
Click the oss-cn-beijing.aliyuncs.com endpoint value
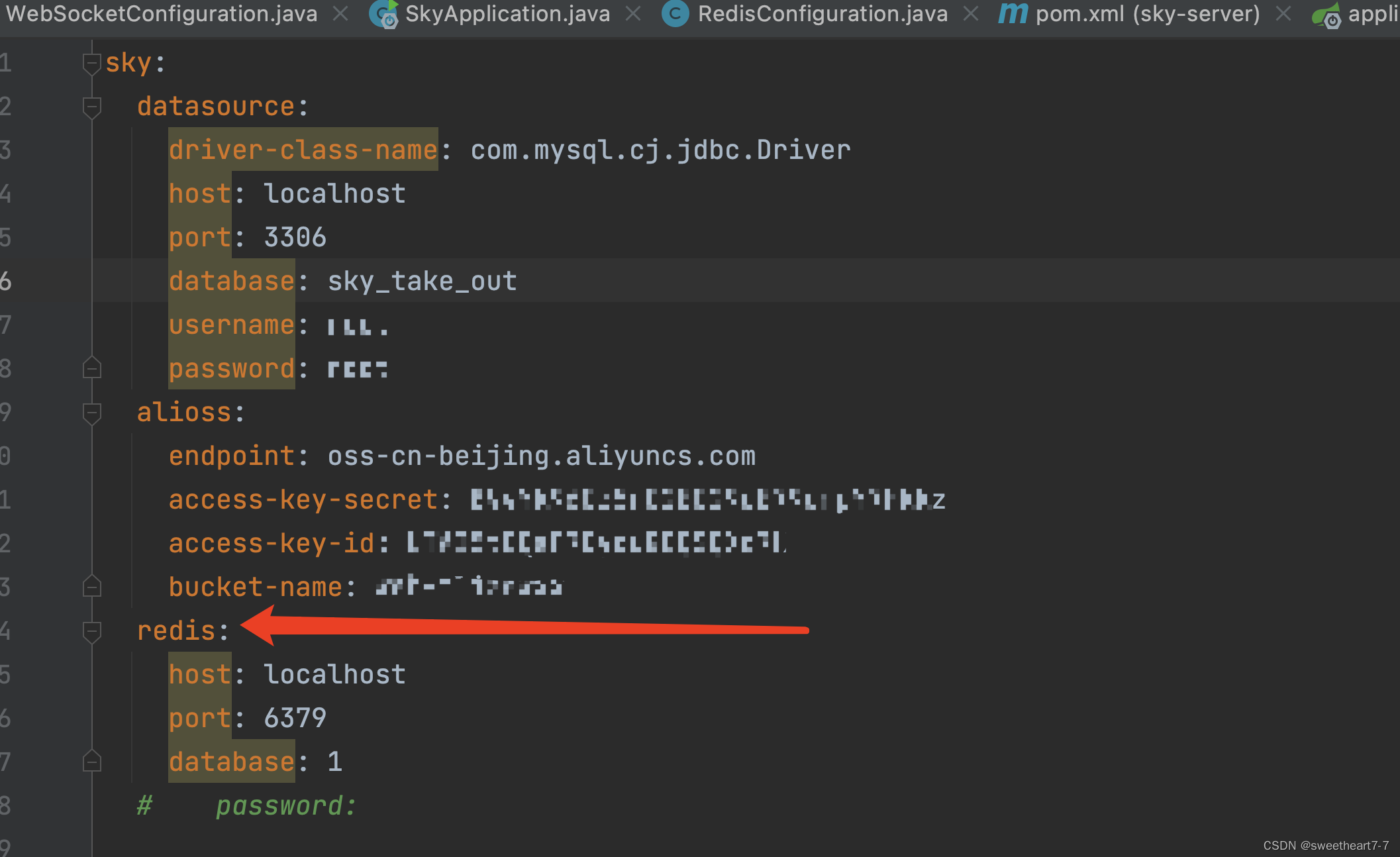542,456
